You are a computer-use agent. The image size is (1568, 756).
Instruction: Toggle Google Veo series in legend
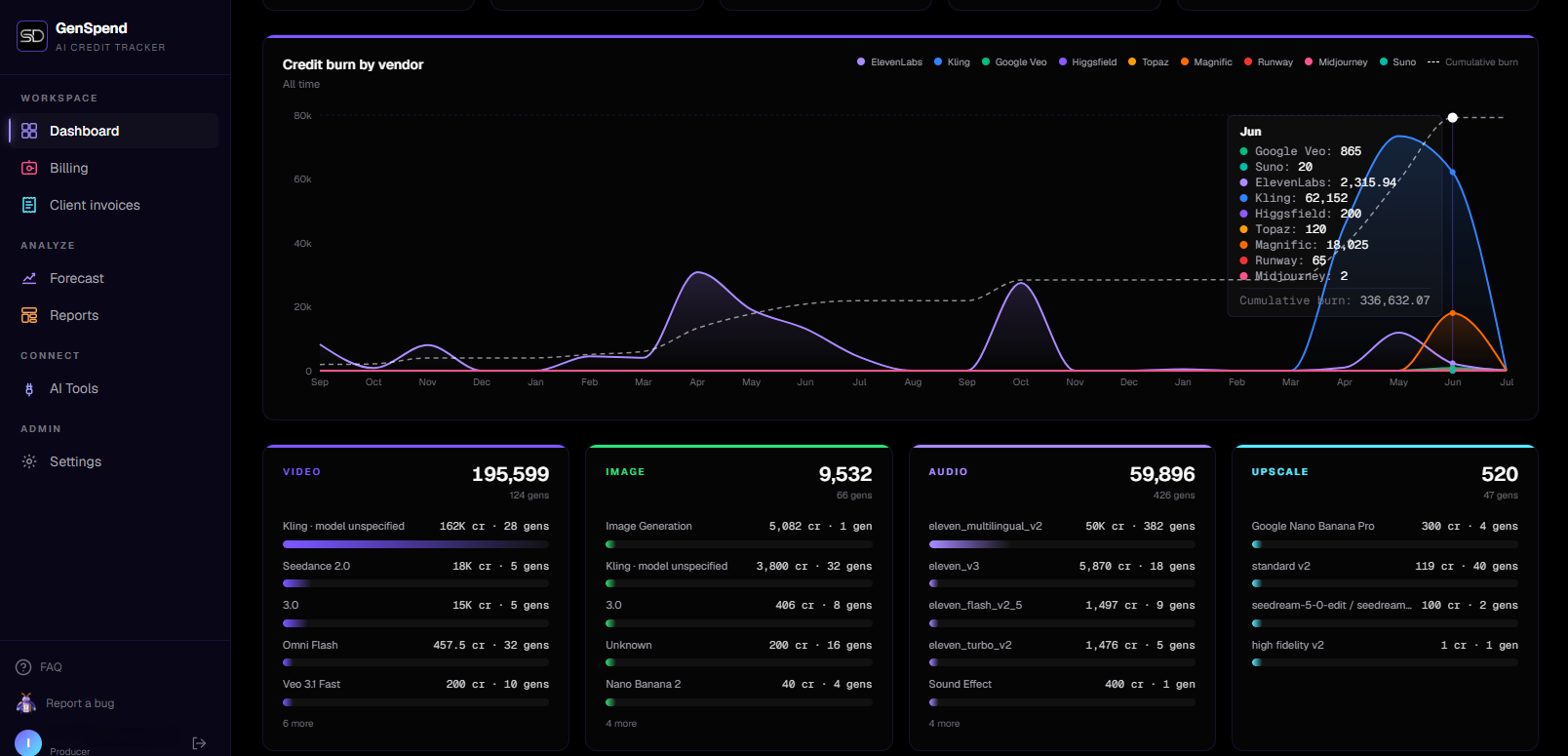tap(1014, 61)
